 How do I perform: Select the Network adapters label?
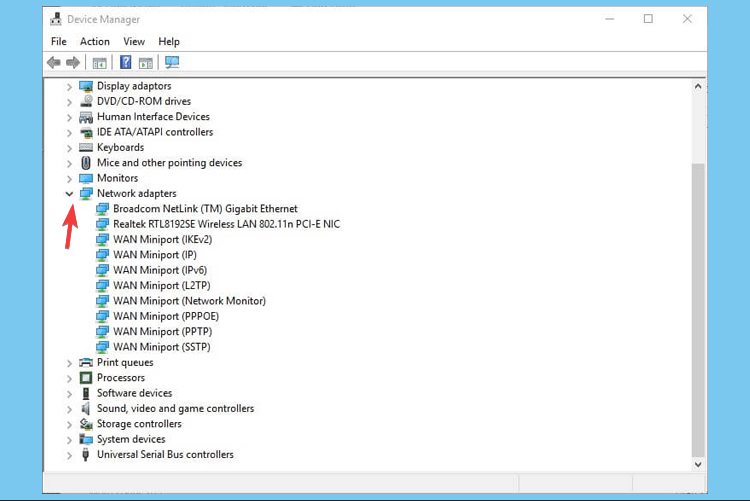tap(137, 193)
